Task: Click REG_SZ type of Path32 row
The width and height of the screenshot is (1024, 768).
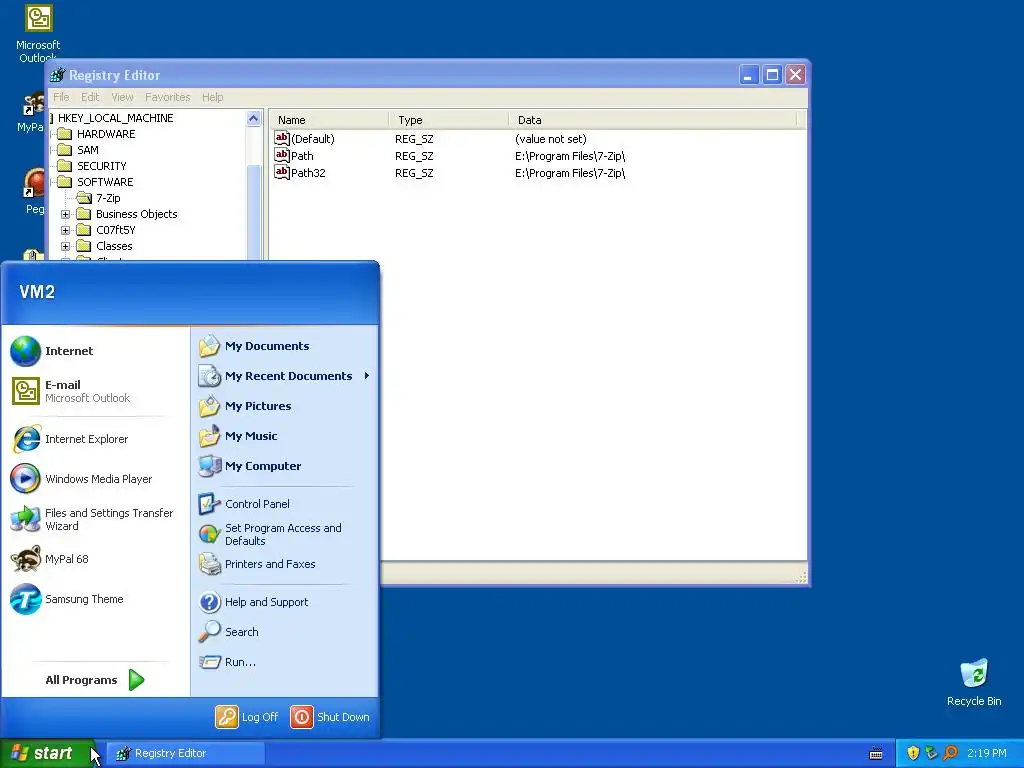Action: point(414,173)
